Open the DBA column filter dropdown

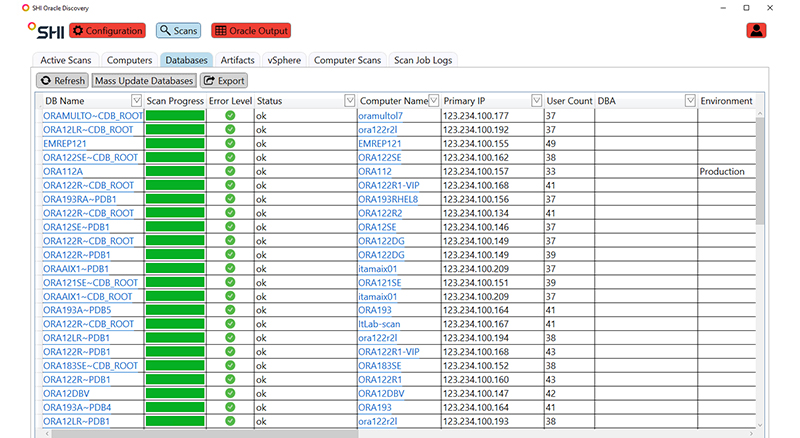point(690,101)
